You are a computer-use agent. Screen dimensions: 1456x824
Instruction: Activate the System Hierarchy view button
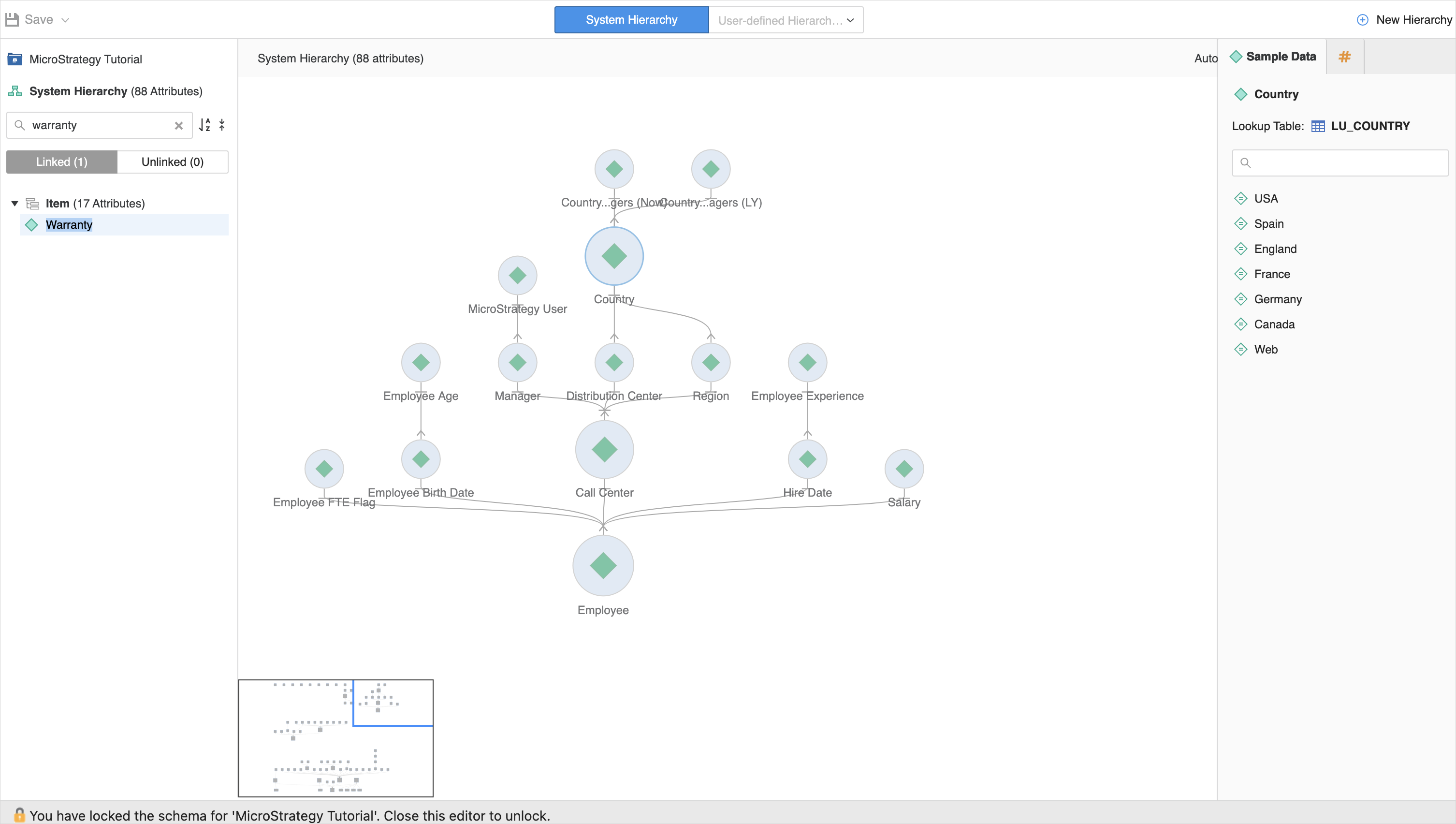pos(631,20)
